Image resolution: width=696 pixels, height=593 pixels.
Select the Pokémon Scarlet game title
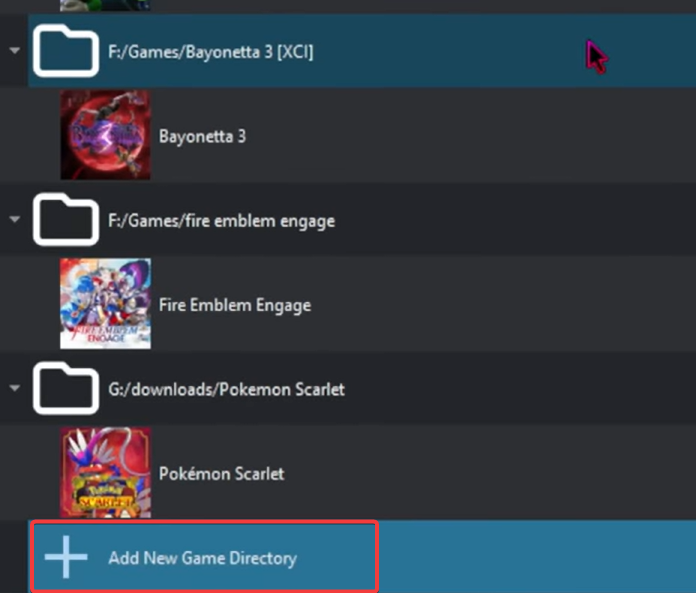point(221,474)
